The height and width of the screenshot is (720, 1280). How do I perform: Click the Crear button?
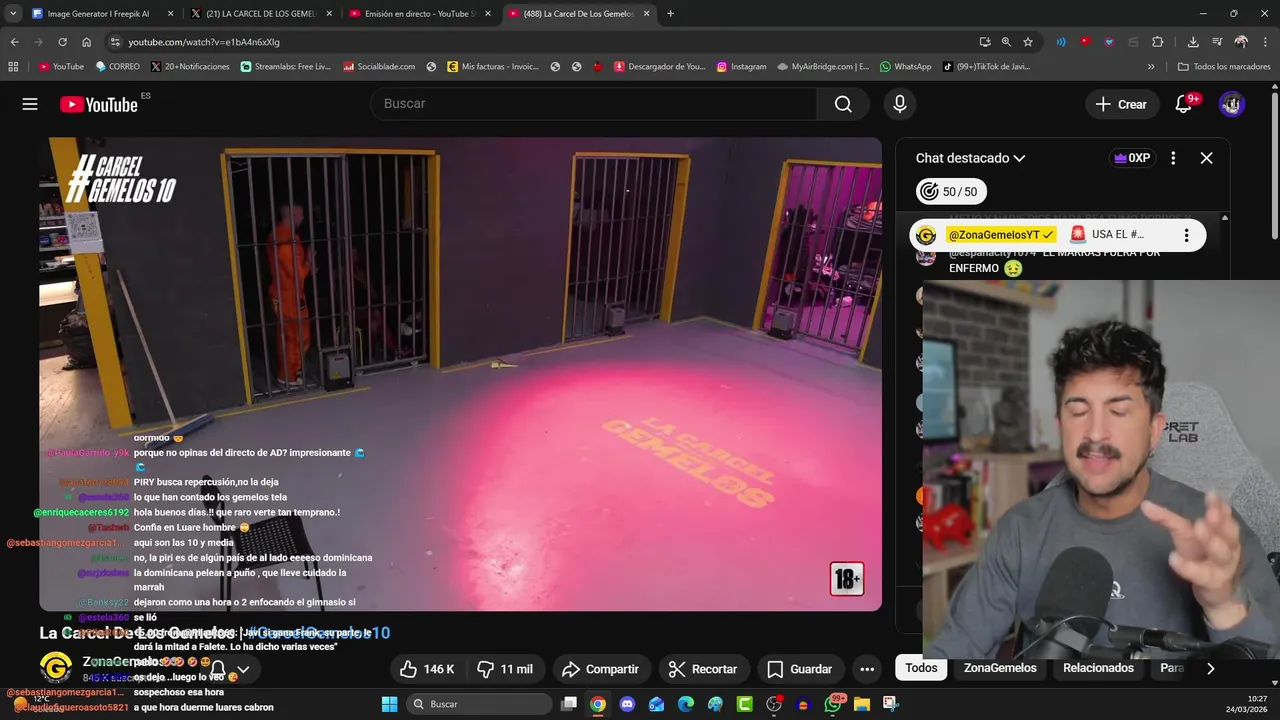pyautogui.click(x=1121, y=104)
